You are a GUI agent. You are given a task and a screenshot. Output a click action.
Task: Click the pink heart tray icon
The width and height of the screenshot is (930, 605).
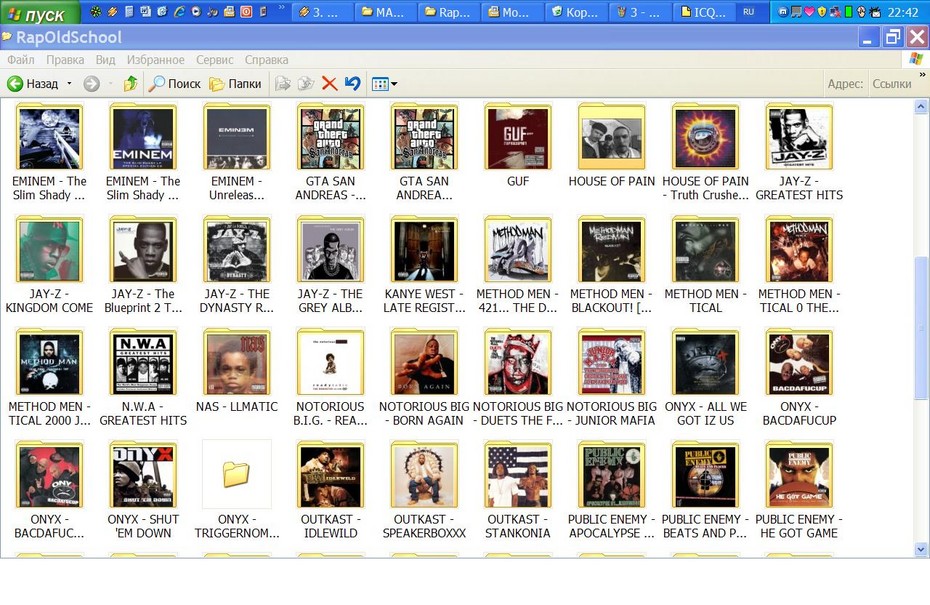coord(809,12)
